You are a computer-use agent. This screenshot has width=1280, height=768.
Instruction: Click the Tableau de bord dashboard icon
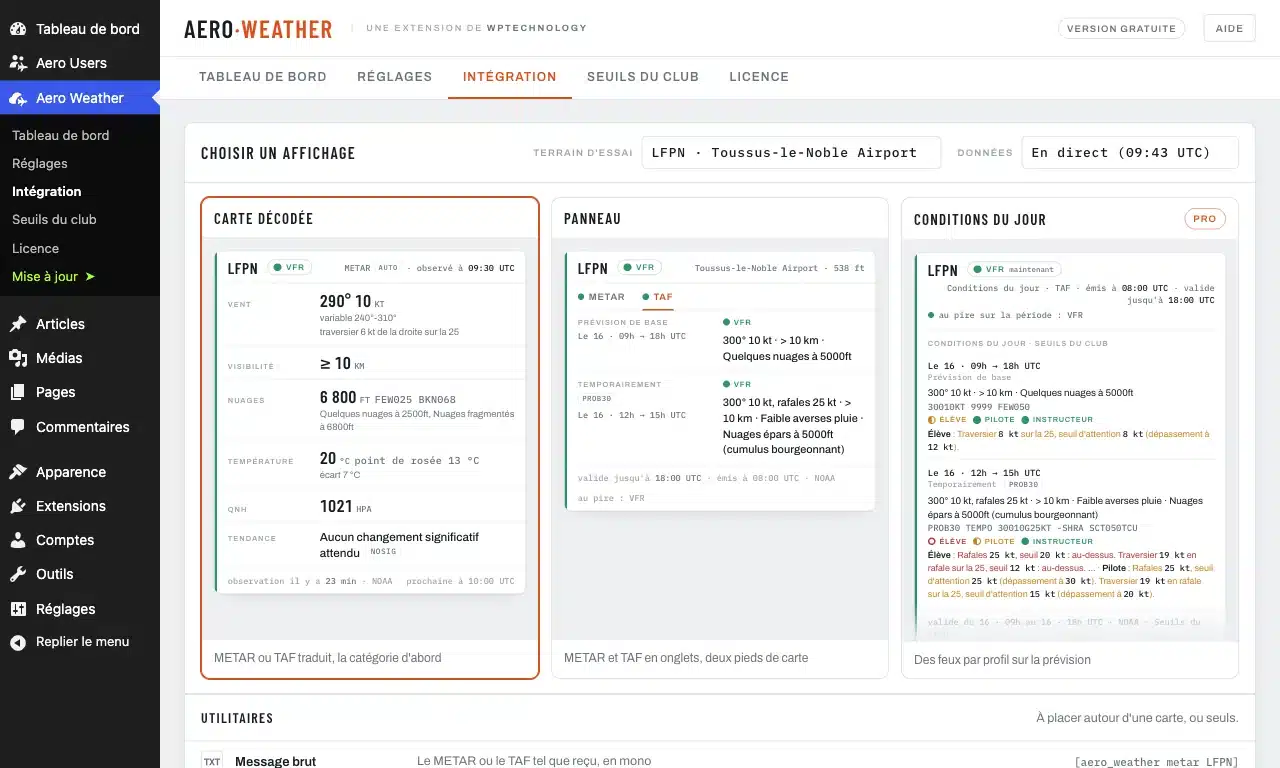pyautogui.click(x=18, y=29)
